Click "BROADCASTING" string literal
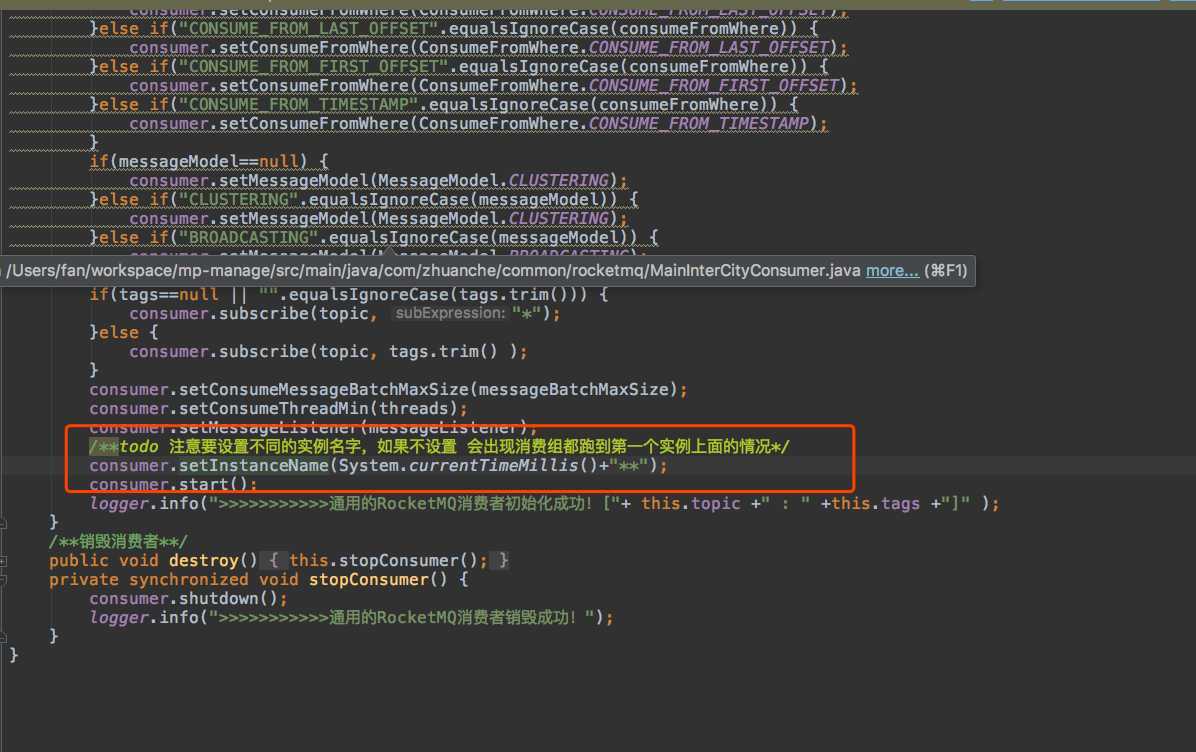The width and height of the screenshot is (1196, 752). point(248,238)
